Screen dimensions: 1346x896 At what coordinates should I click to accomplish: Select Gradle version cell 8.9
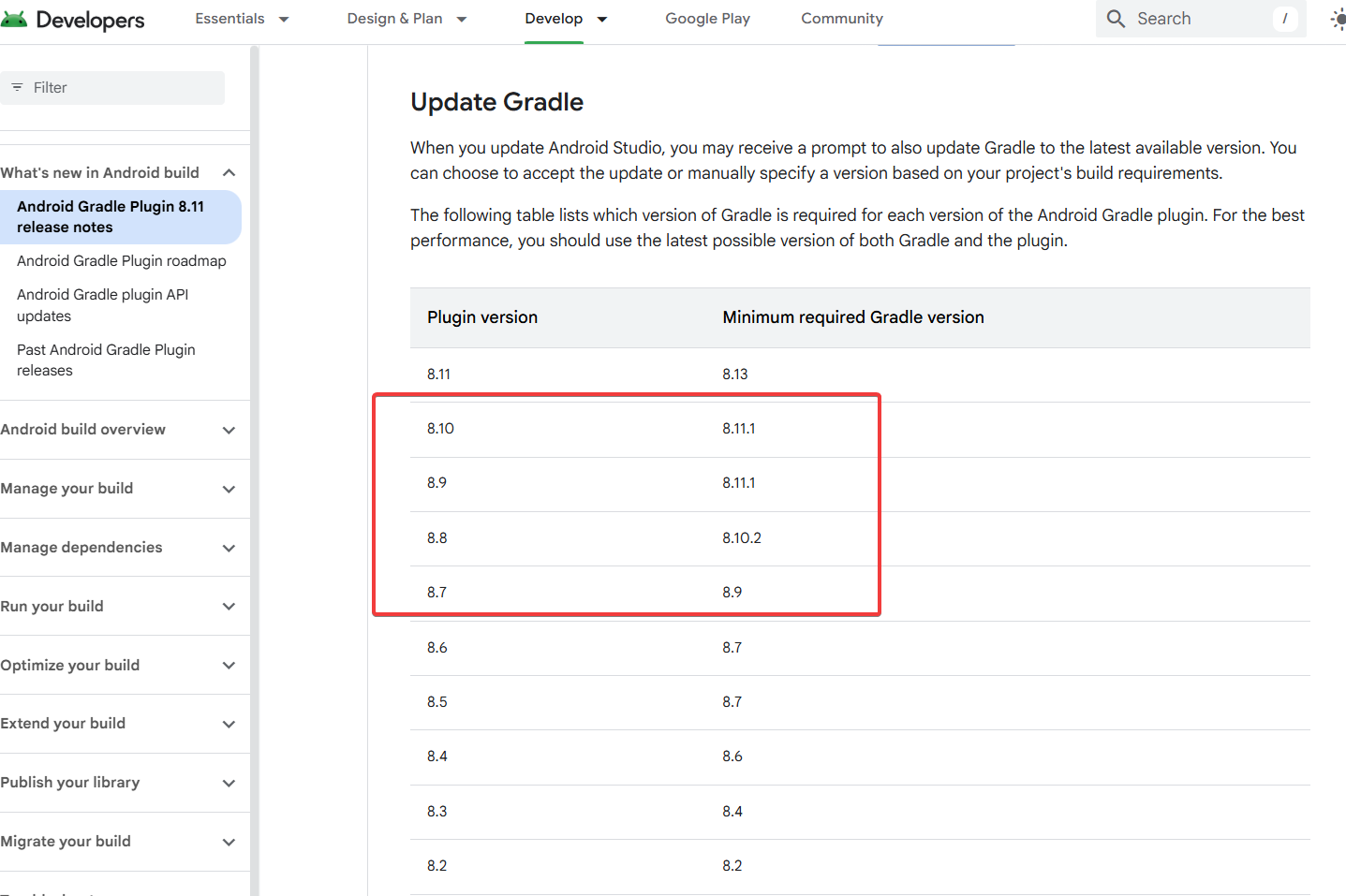click(x=732, y=593)
